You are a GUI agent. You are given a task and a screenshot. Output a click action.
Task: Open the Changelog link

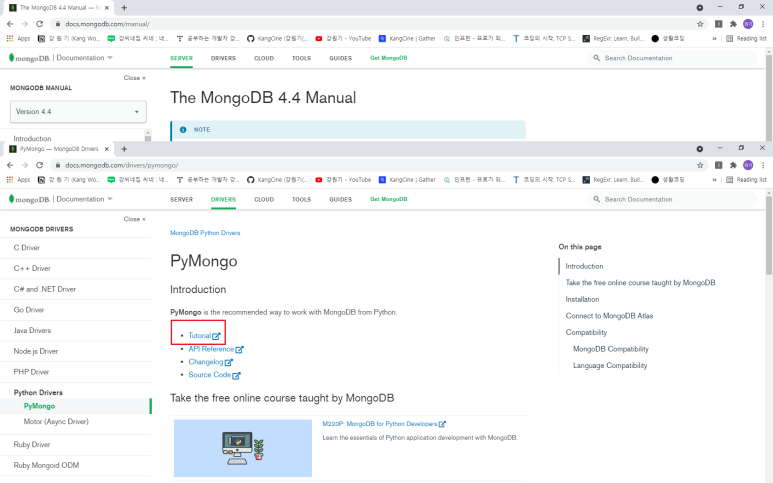click(211, 362)
